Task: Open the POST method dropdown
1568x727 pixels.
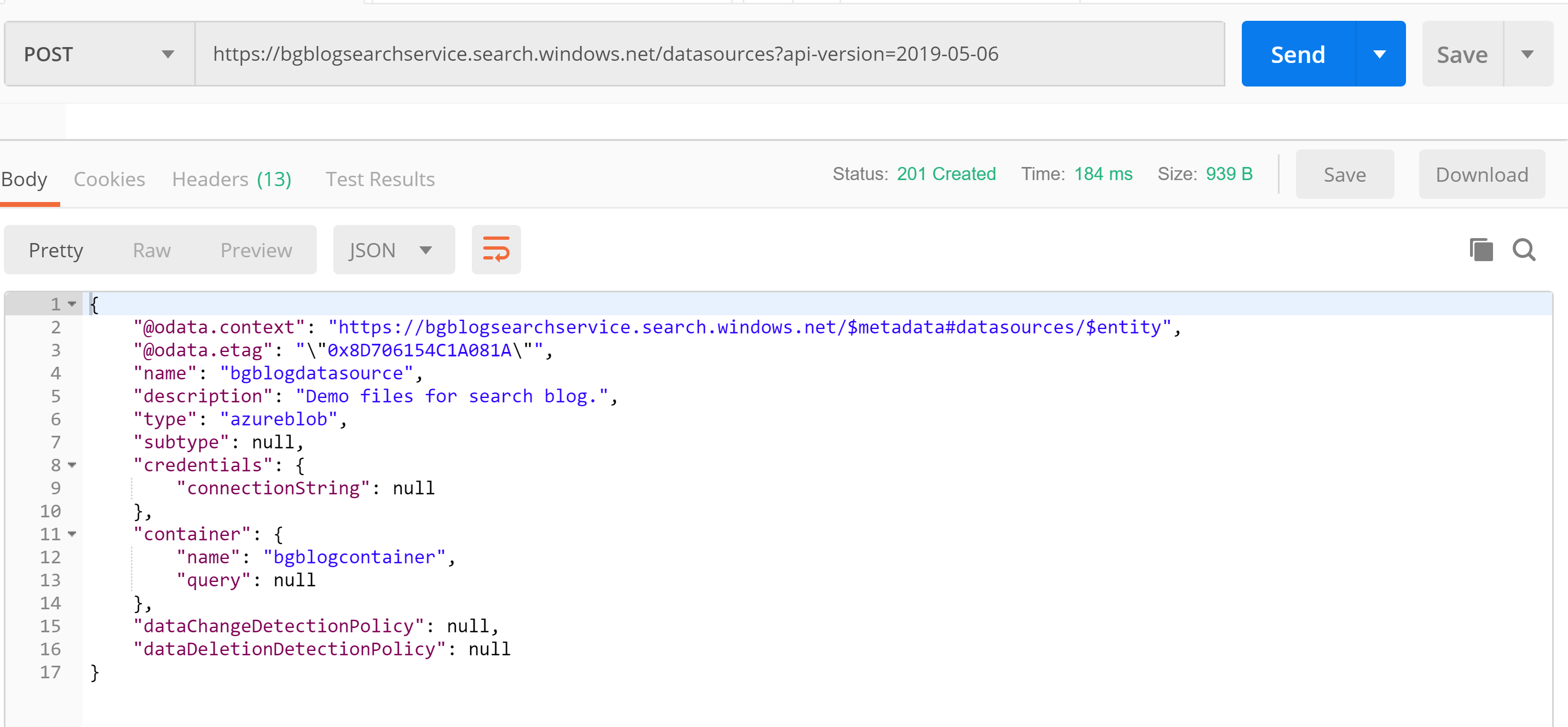Action: click(99, 54)
